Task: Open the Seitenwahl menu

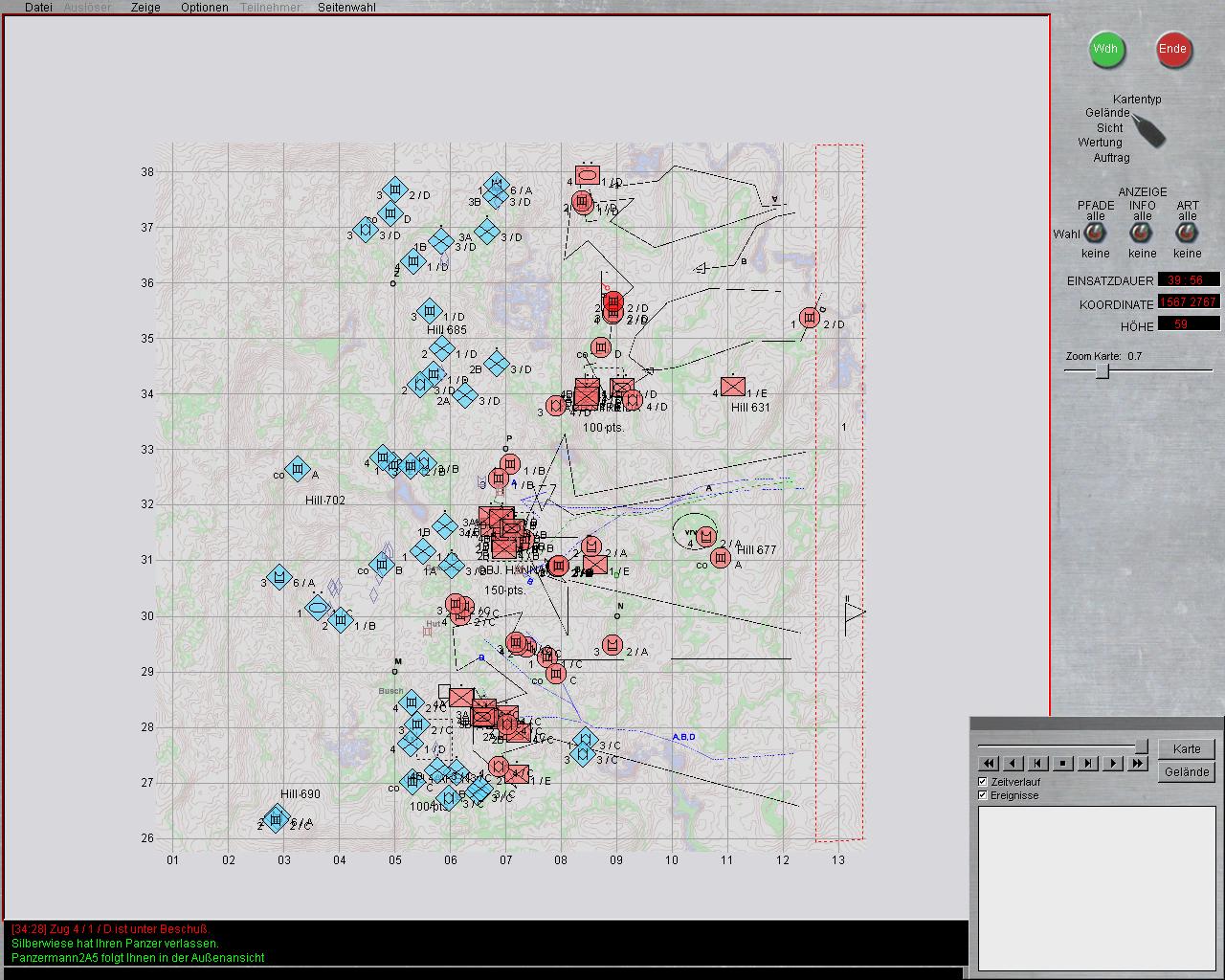Action: [x=346, y=7]
